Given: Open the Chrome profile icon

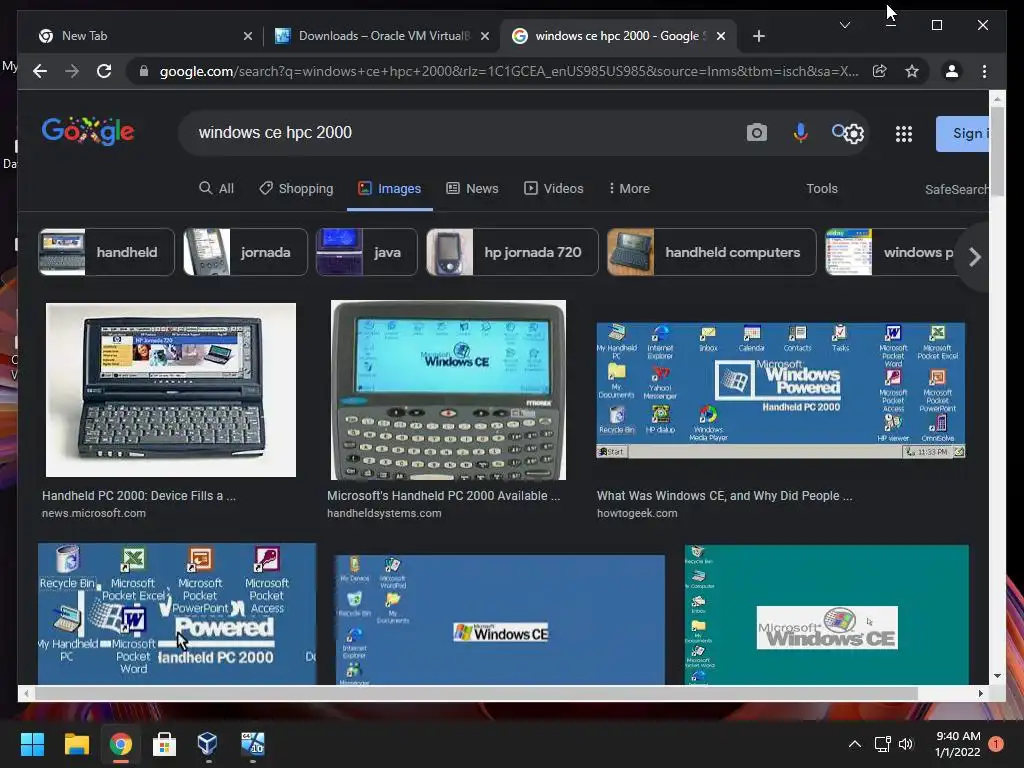Looking at the screenshot, I should click(x=952, y=71).
